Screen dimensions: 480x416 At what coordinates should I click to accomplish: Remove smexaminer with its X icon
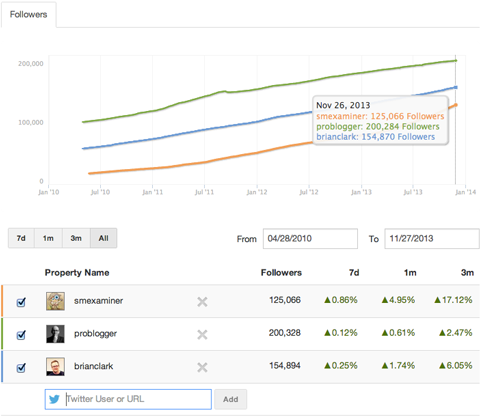point(202,302)
